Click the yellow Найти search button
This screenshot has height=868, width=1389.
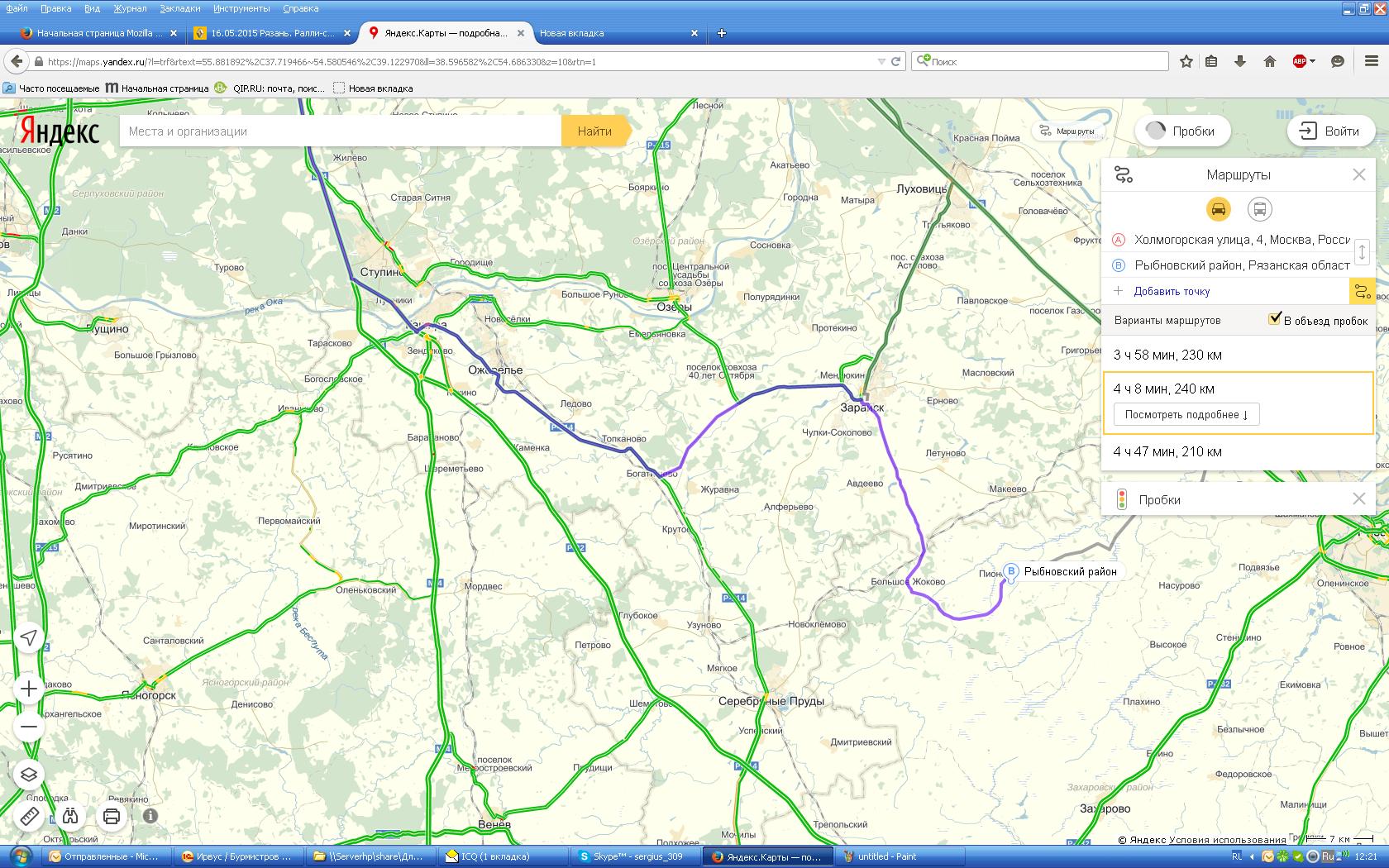coord(594,131)
